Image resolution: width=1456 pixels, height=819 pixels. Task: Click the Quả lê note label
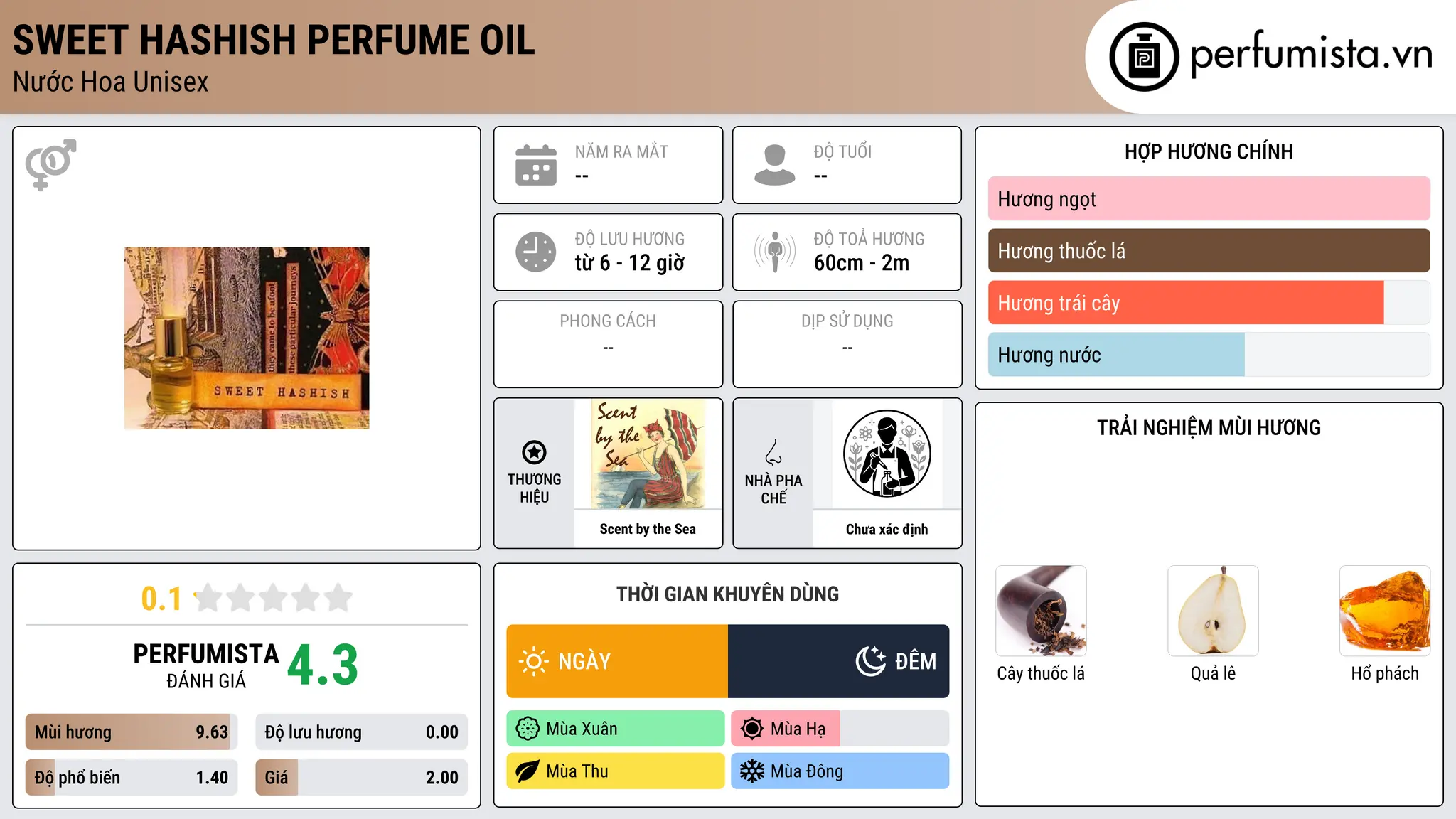pyautogui.click(x=1213, y=674)
